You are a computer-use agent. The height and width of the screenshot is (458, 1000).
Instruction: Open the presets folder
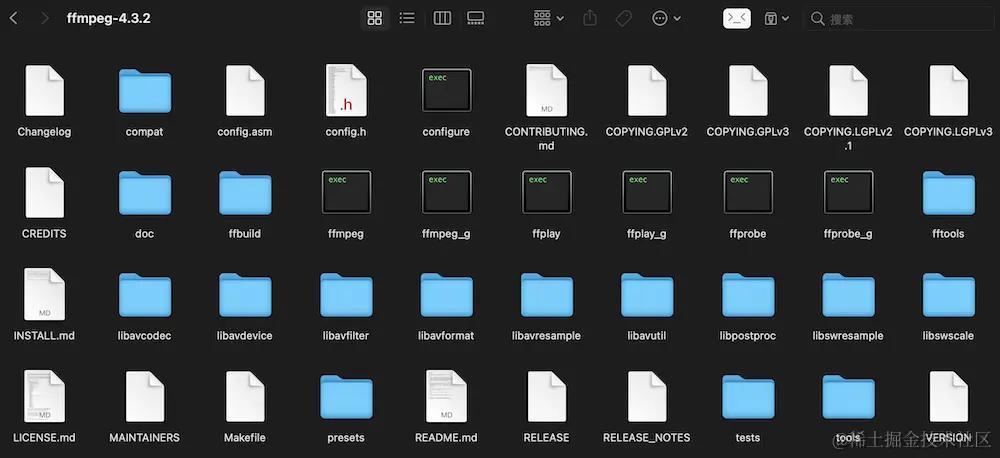(x=346, y=397)
